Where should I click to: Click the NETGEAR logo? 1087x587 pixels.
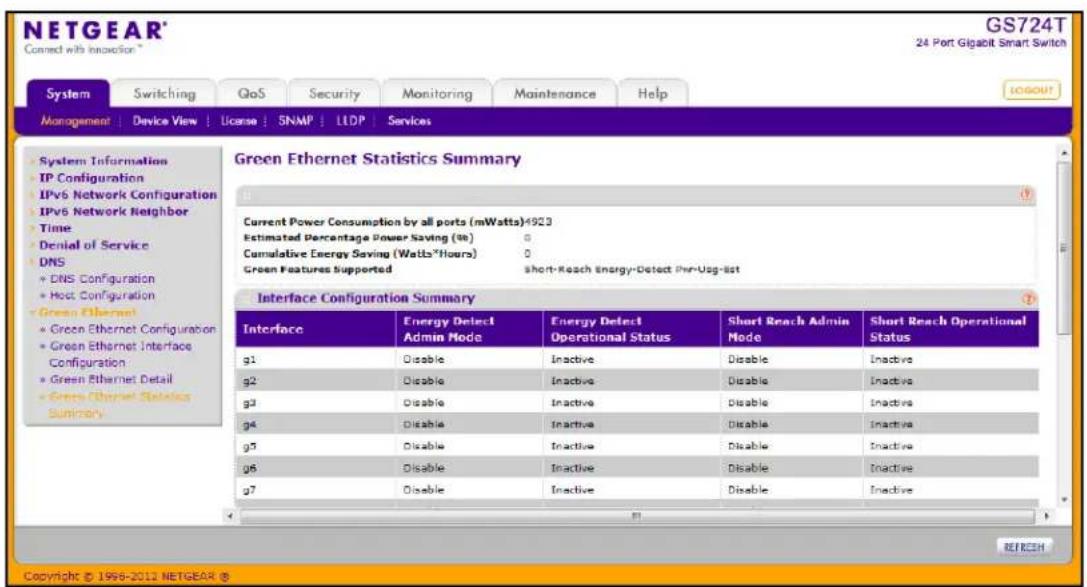(94, 31)
